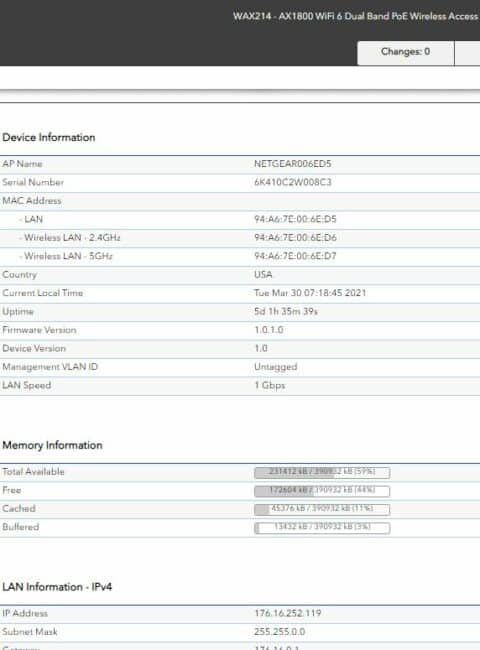Click the IP Address value 176.16.252.119
The height and width of the screenshot is (650, 480).
point(288,613)
